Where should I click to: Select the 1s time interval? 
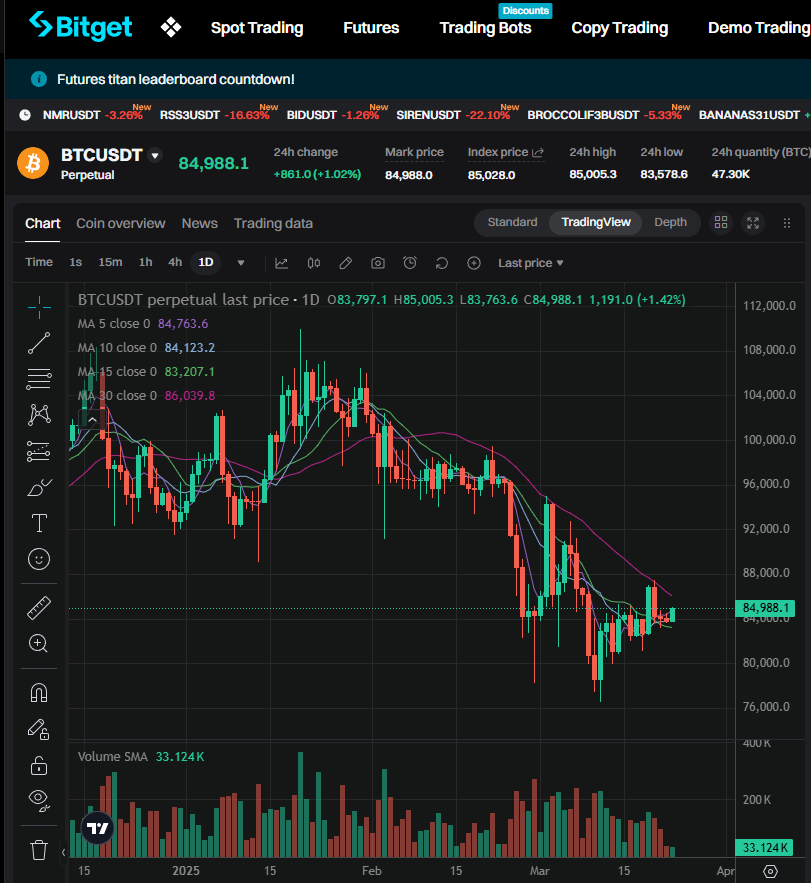(x=75, y=262)
